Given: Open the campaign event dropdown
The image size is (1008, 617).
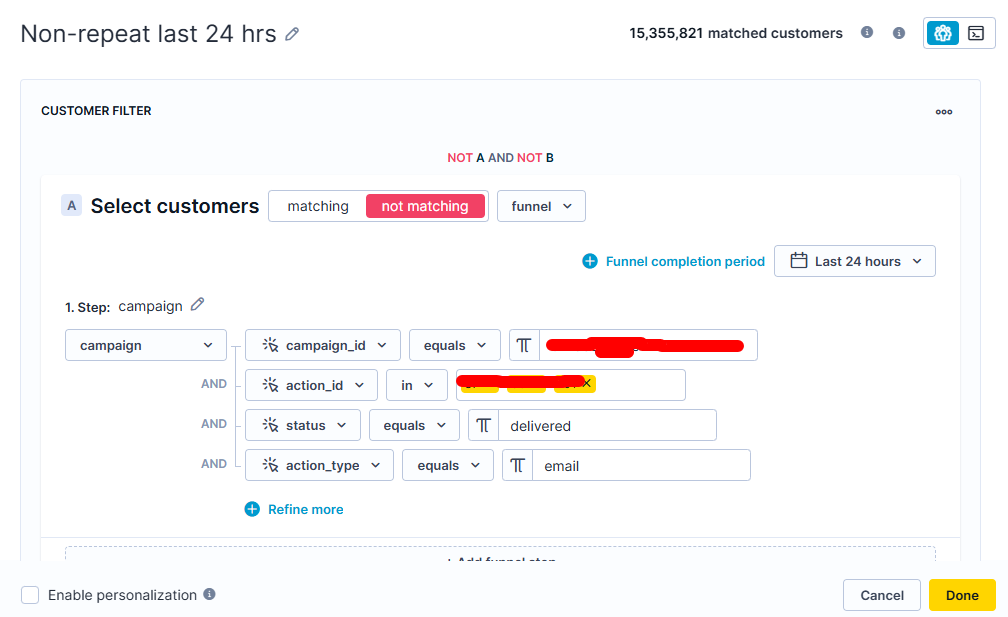Looking at the screenshot, I should click(146, 345).
